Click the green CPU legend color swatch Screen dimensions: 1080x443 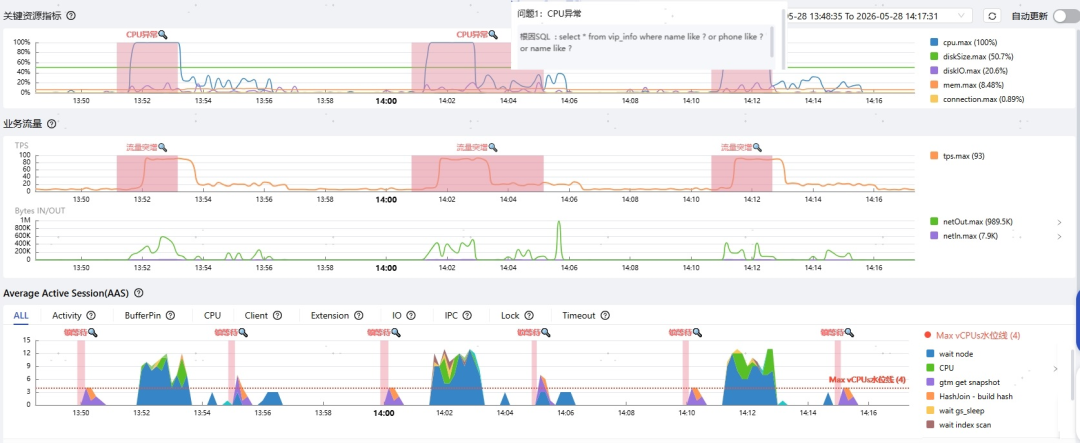929,368
